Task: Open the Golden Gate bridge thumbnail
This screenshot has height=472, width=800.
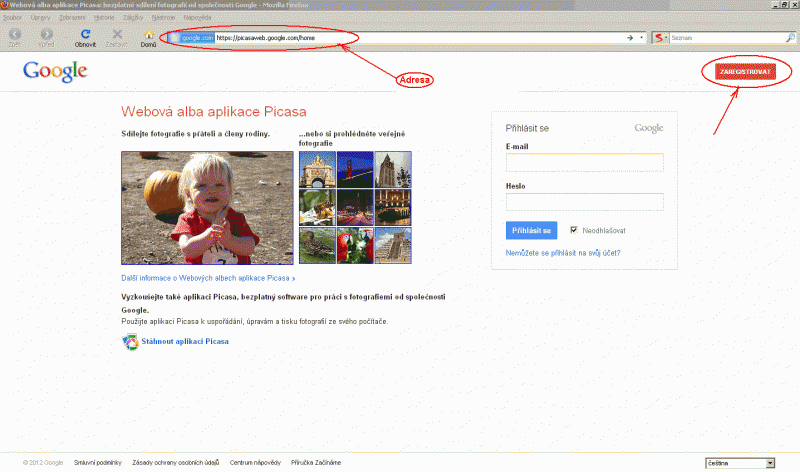Action: click(355, 169)
